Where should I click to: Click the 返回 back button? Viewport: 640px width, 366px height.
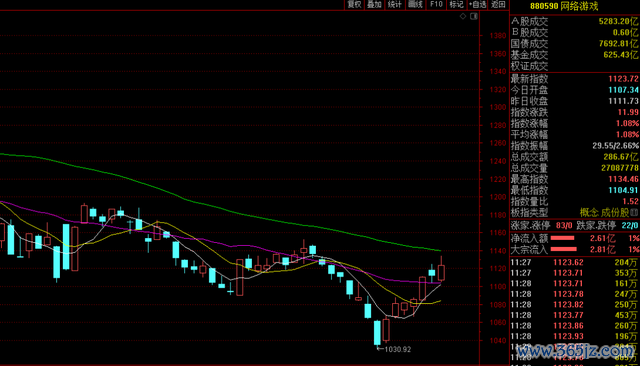pos(498,4)
